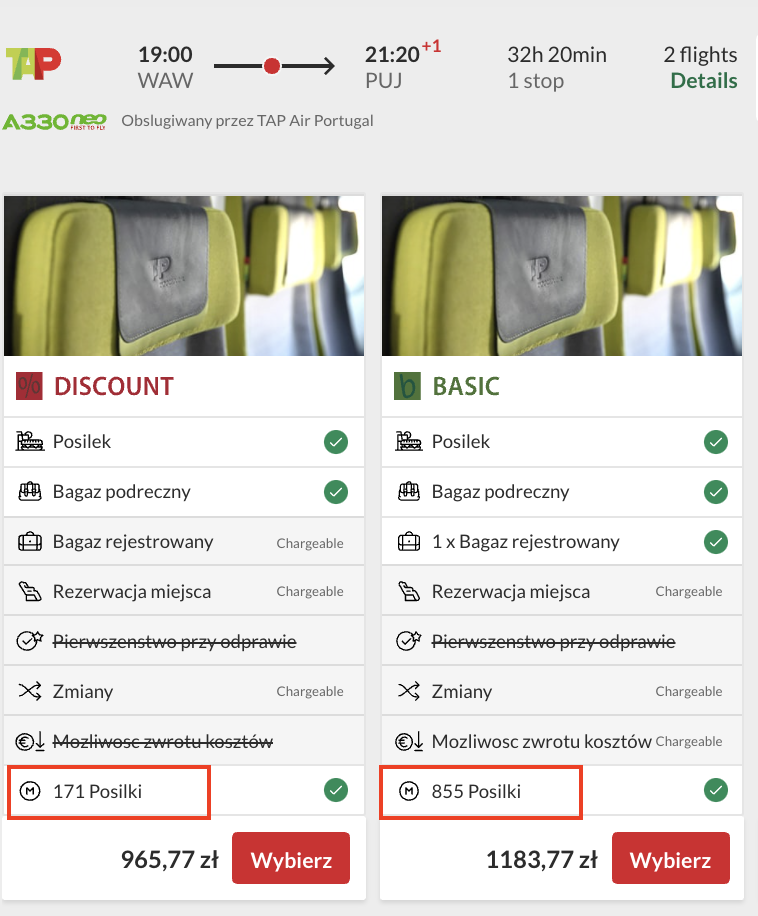Click the BASIC fare seat photo
758x916 pixels.
point(562,276)
